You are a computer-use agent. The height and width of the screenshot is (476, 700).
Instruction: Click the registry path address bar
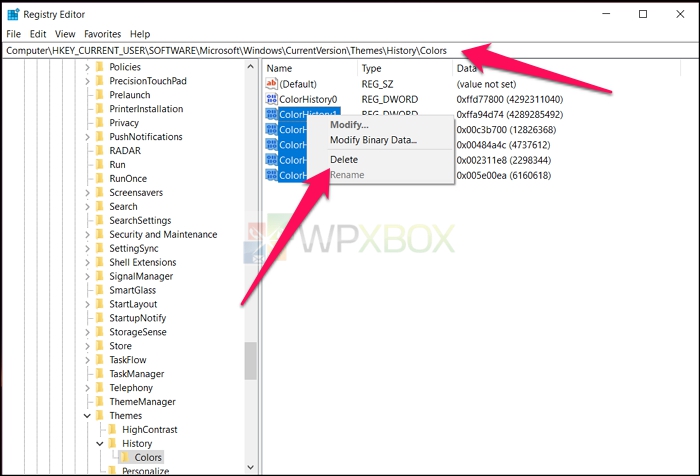(350, 50)
